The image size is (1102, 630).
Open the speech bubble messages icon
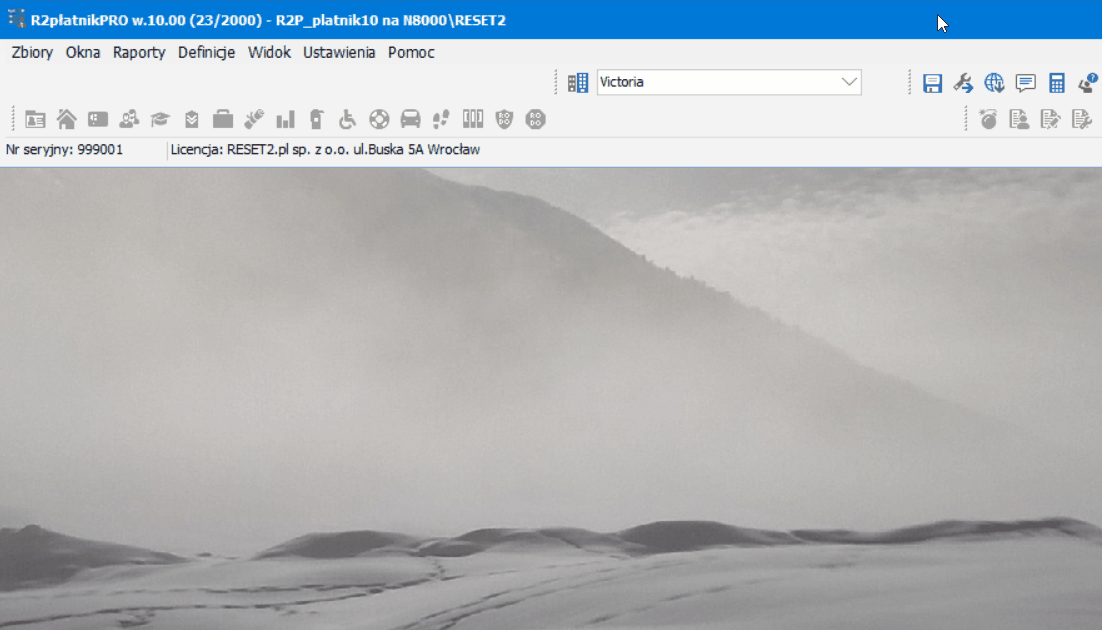1025,83
